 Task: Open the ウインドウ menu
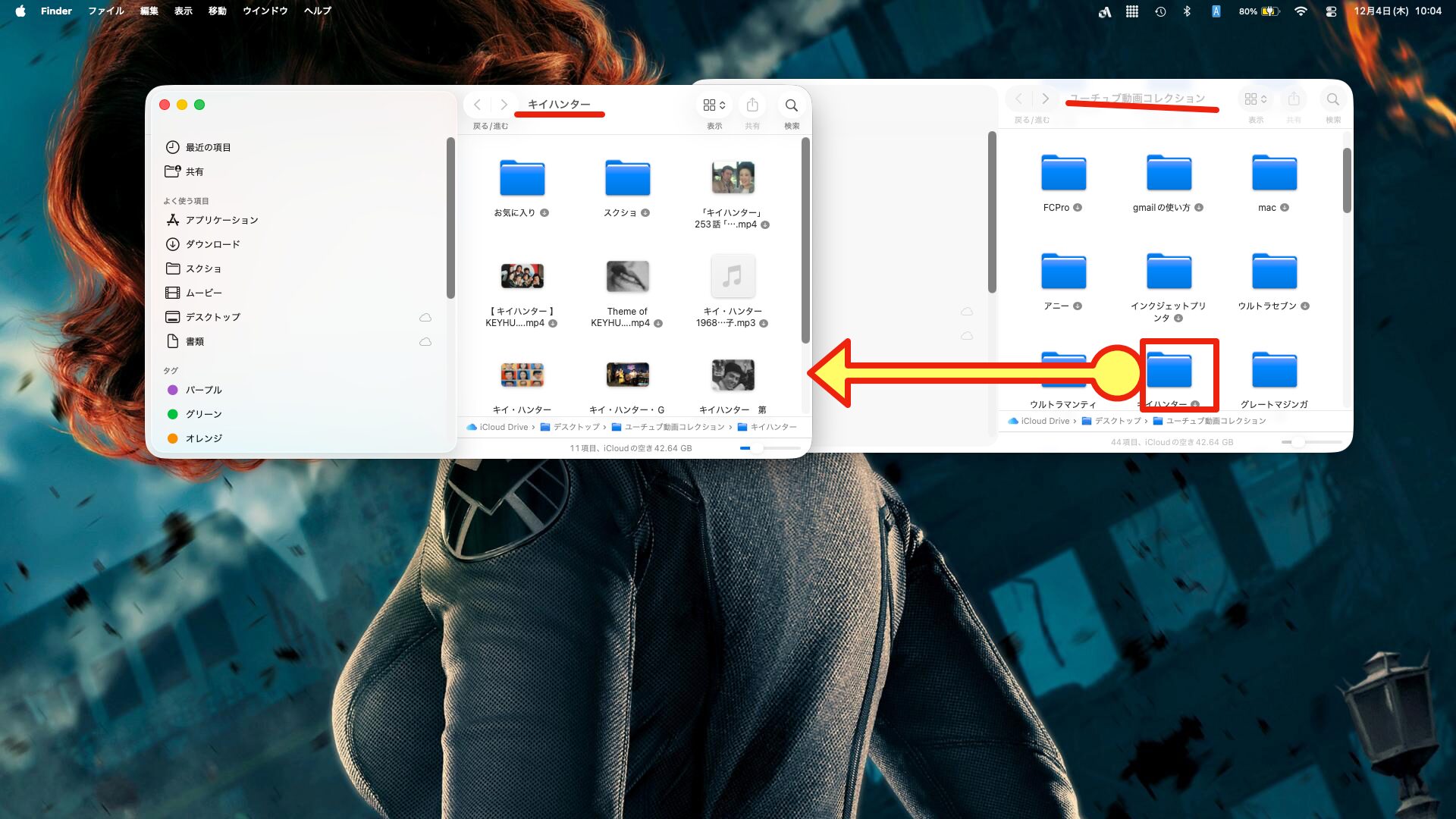[x=265, y=11]
